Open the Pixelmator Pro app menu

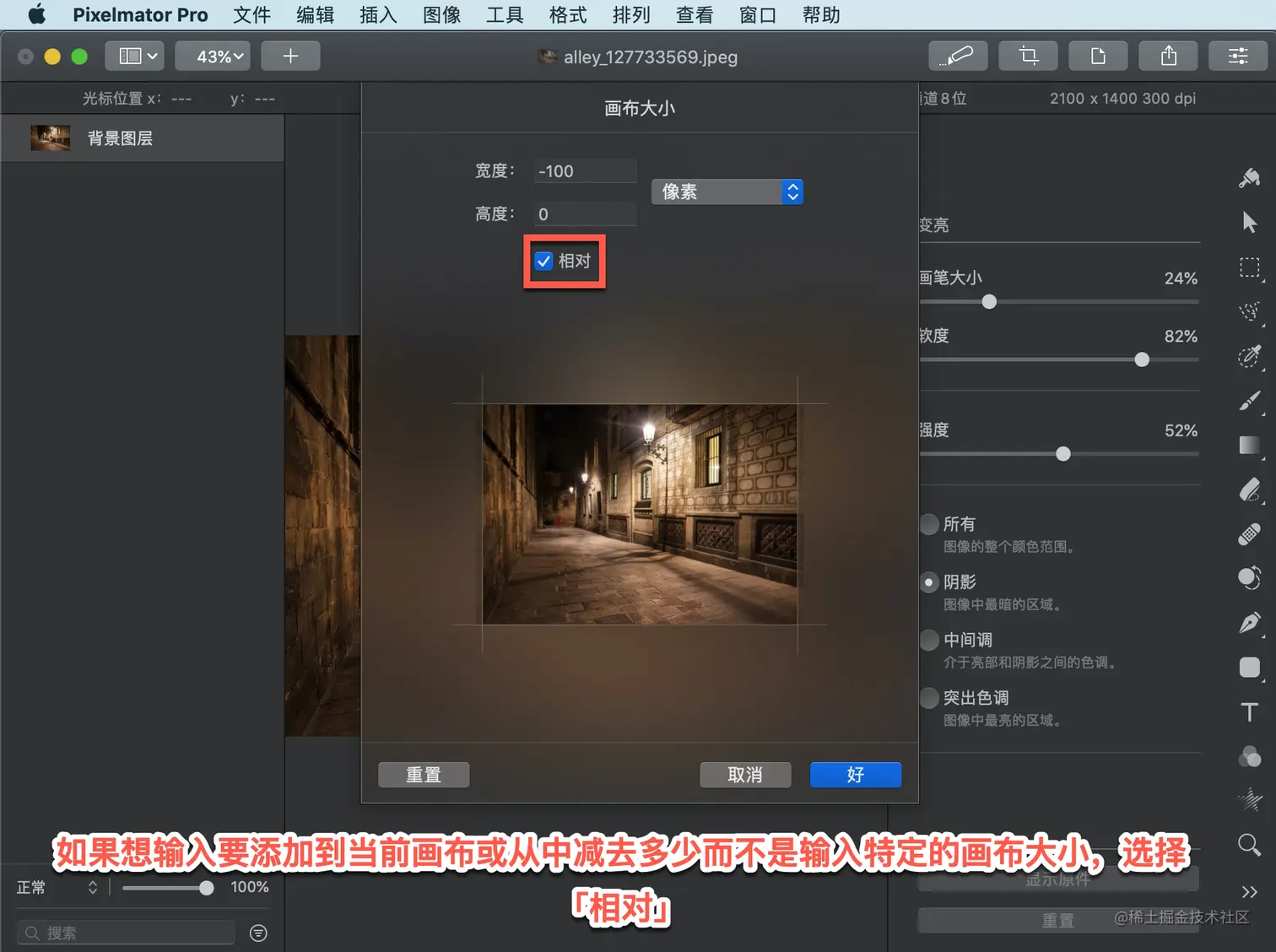pyautogui.click(x=140, y=14)
